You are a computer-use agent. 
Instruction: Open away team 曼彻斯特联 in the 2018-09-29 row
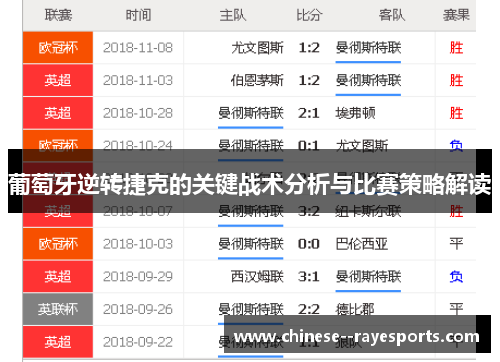(x=368, y=277)
